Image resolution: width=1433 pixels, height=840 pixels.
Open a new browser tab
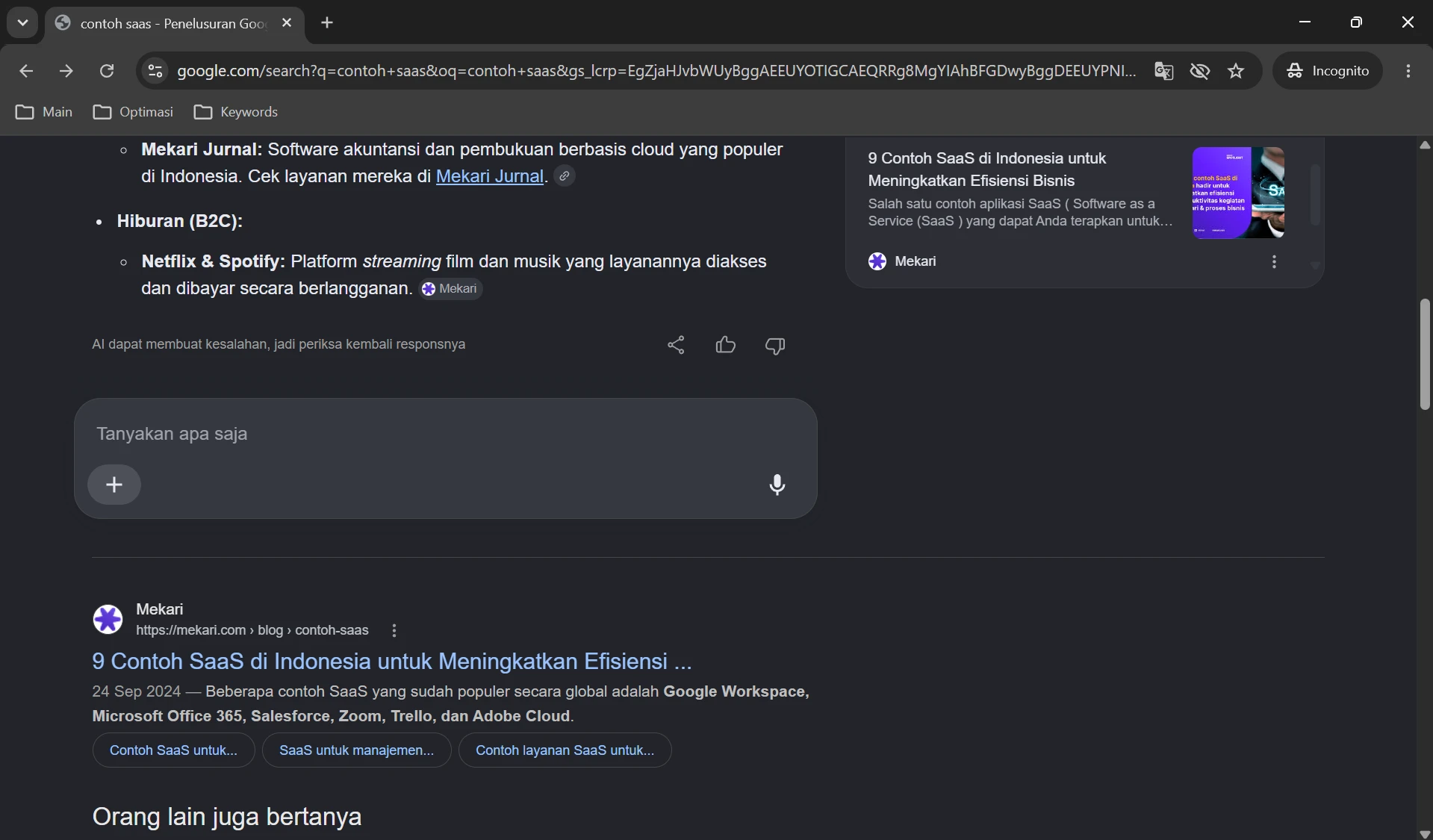point(327,23)
